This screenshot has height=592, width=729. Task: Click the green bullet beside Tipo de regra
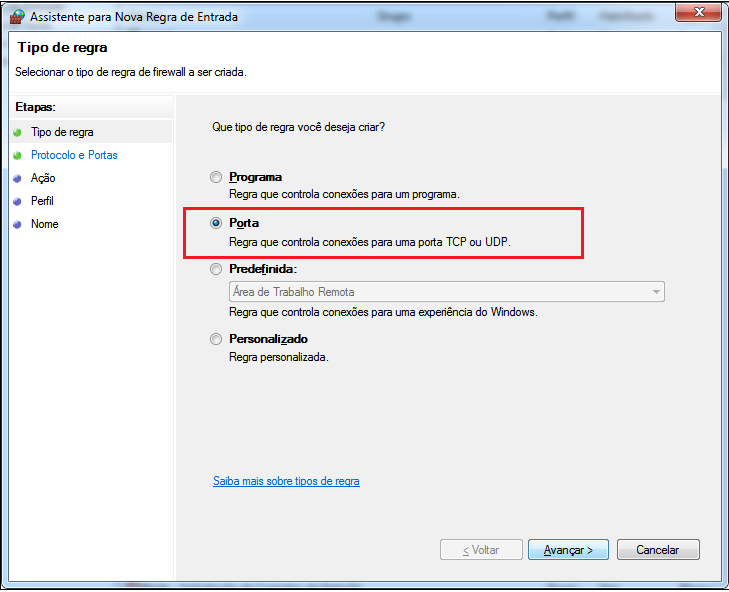point(18,133)
